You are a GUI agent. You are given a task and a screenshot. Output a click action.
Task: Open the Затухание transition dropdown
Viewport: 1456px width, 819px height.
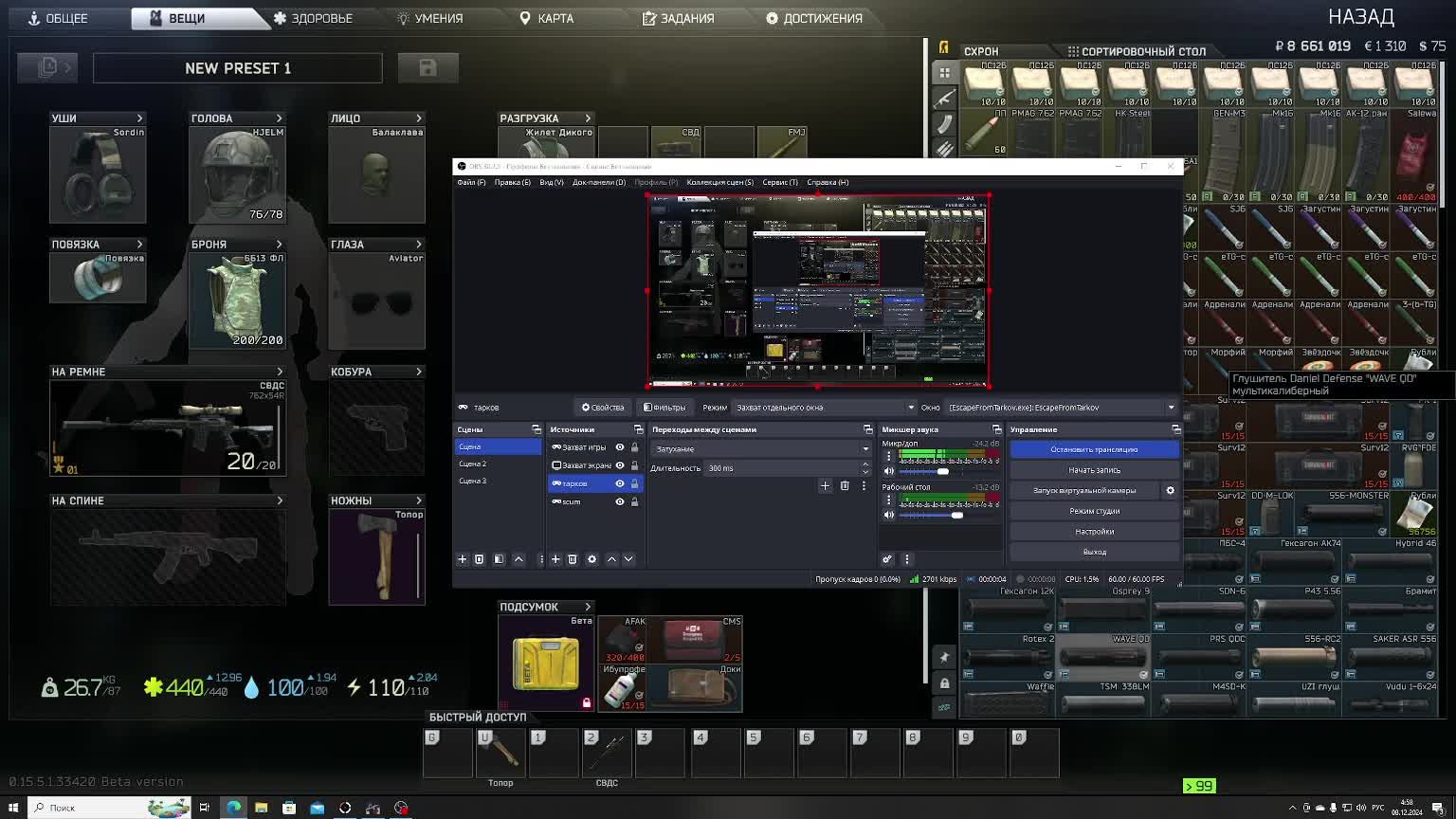point(761,448)
